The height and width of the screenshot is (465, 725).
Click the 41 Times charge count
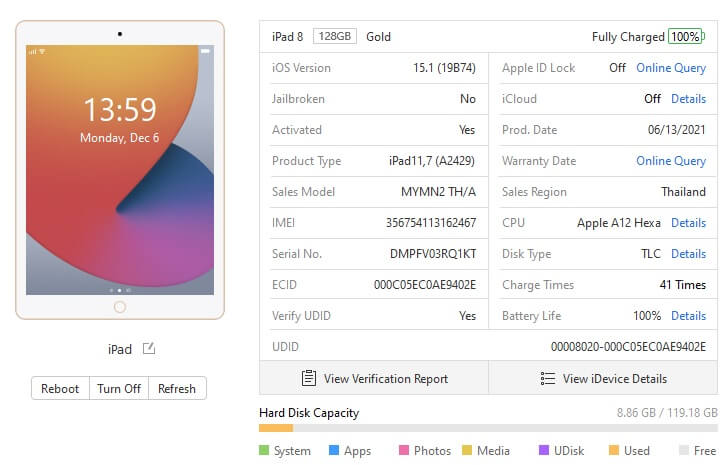[x=682, y=285]
